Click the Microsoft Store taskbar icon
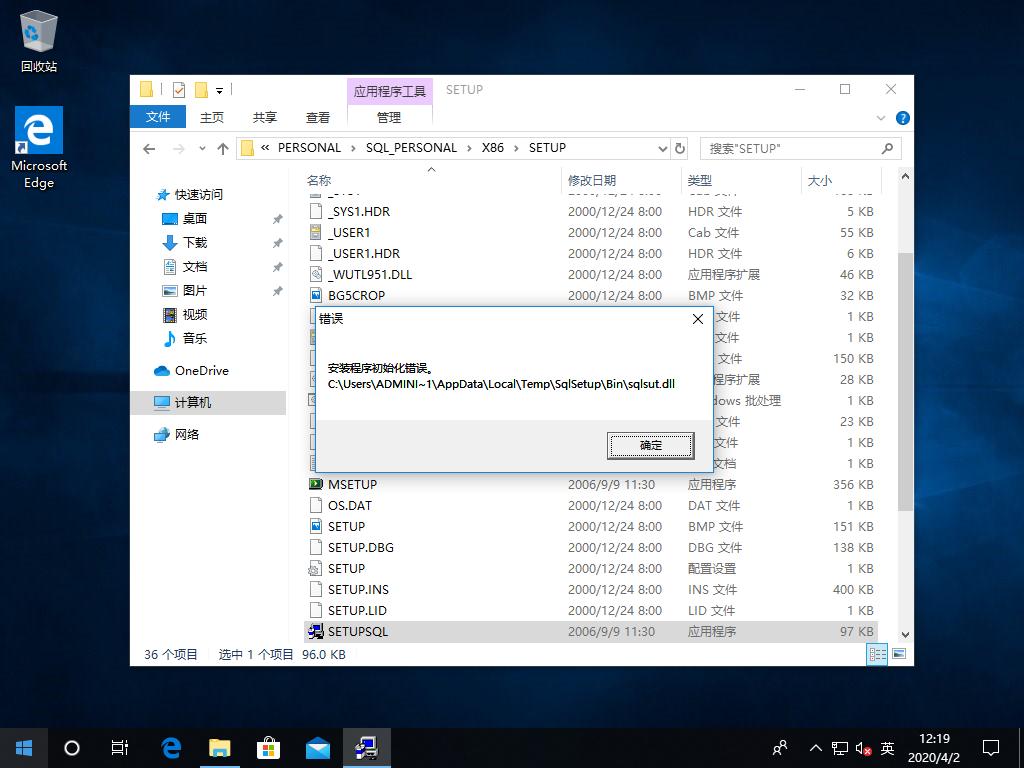This screenshot has width=1024, height=768. pyautogui.click(x=268, y=747)
